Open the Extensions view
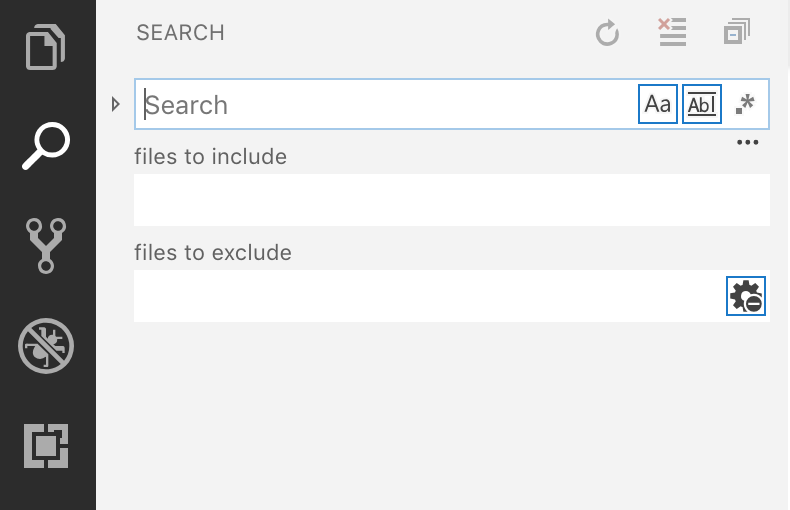 point(46,445)
